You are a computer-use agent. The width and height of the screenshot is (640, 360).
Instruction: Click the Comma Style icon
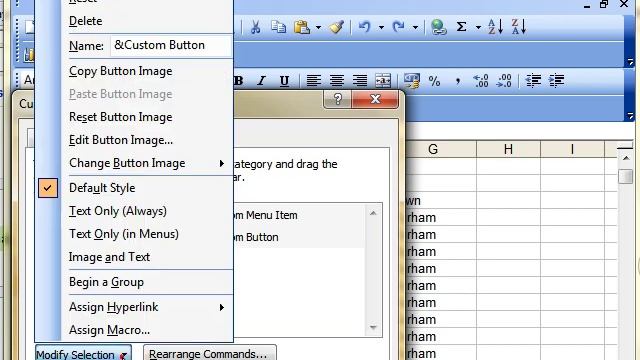[458, 81]
